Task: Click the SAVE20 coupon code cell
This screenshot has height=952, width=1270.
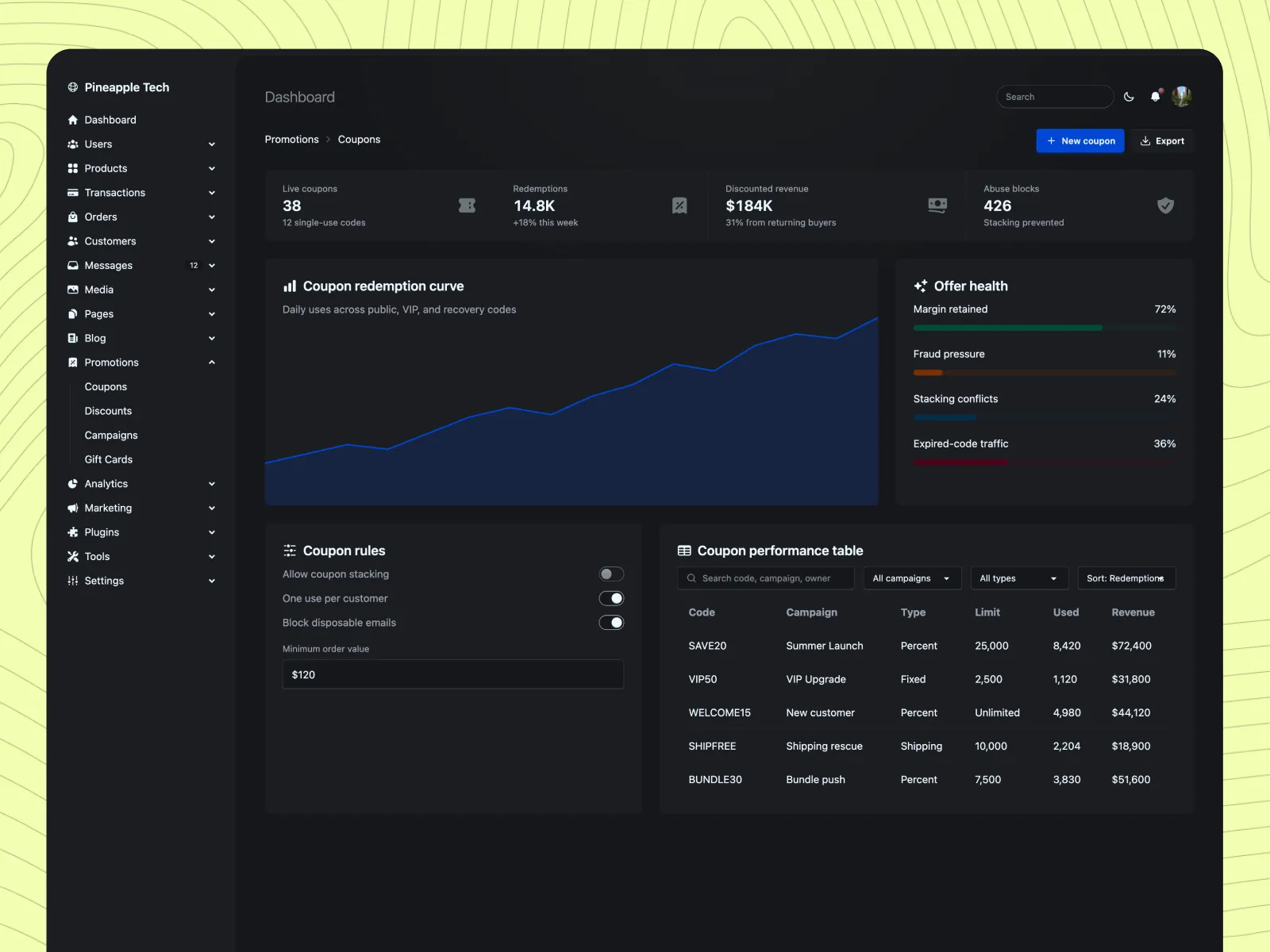Action: coord(707,646)
